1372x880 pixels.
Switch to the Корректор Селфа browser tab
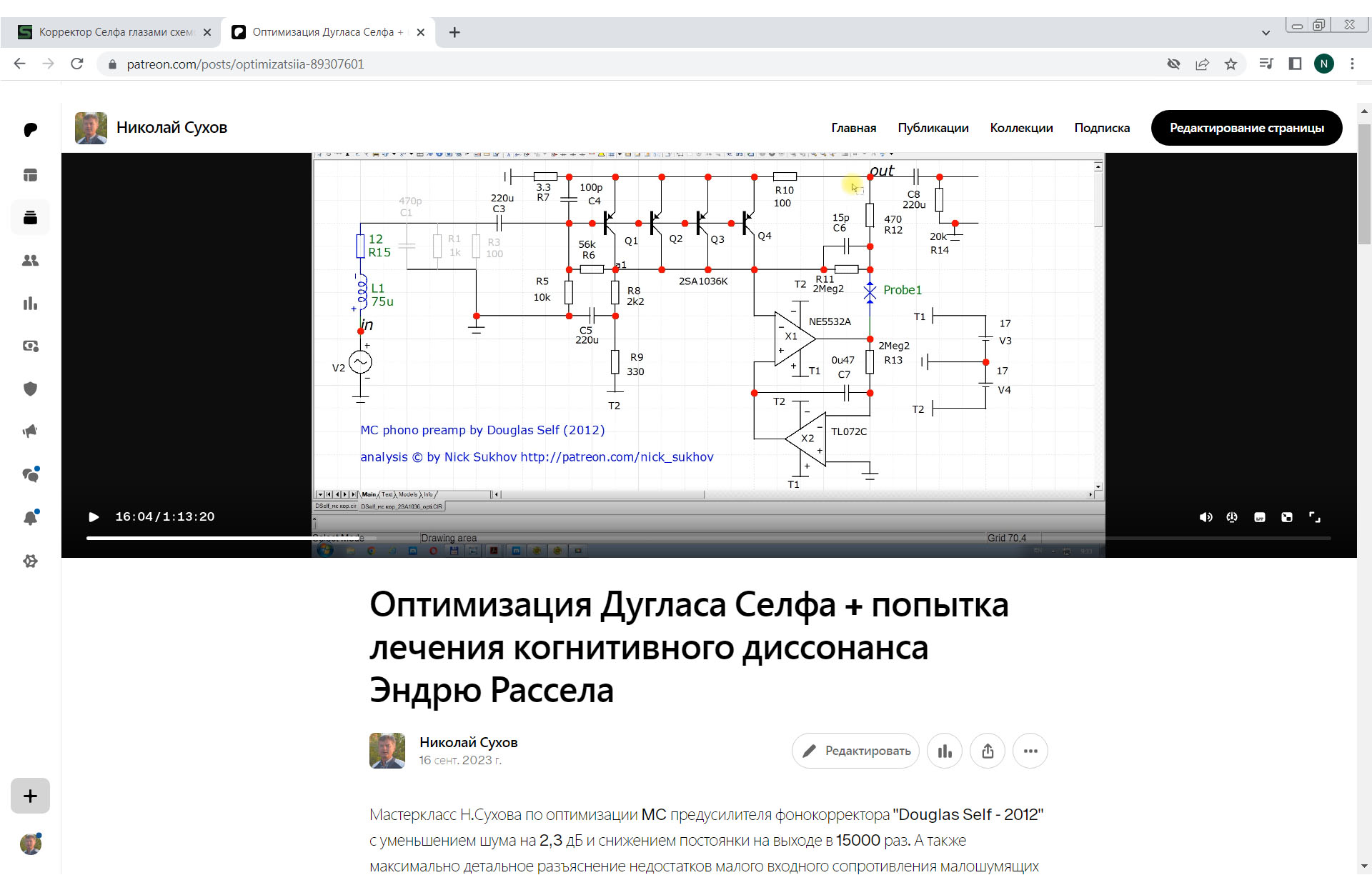tap(114, 31)
